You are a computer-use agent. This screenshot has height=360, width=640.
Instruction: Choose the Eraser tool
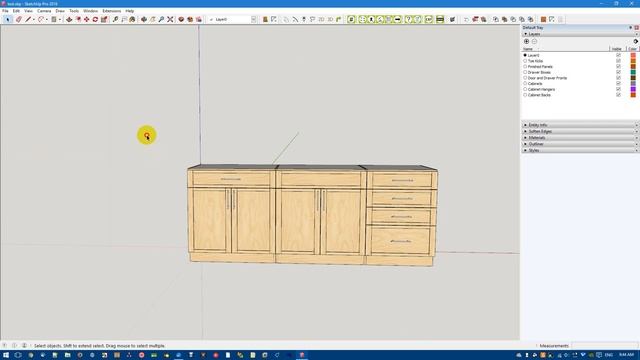point(19,19)
